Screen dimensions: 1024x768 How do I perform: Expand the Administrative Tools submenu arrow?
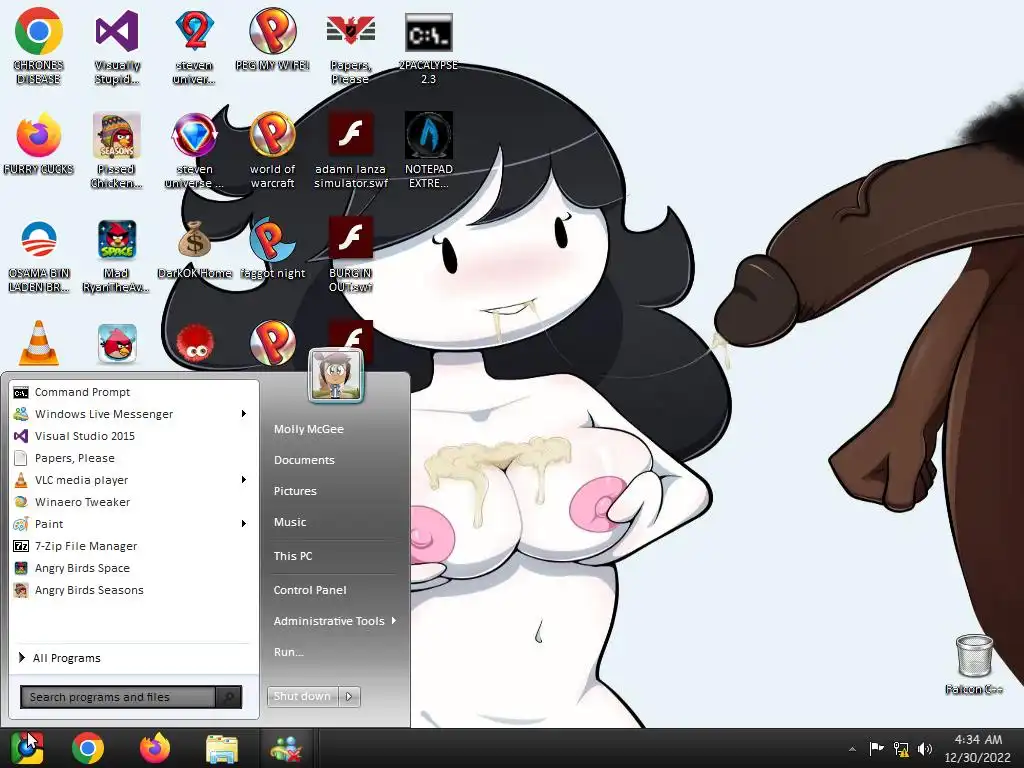[x=394, y=620]
